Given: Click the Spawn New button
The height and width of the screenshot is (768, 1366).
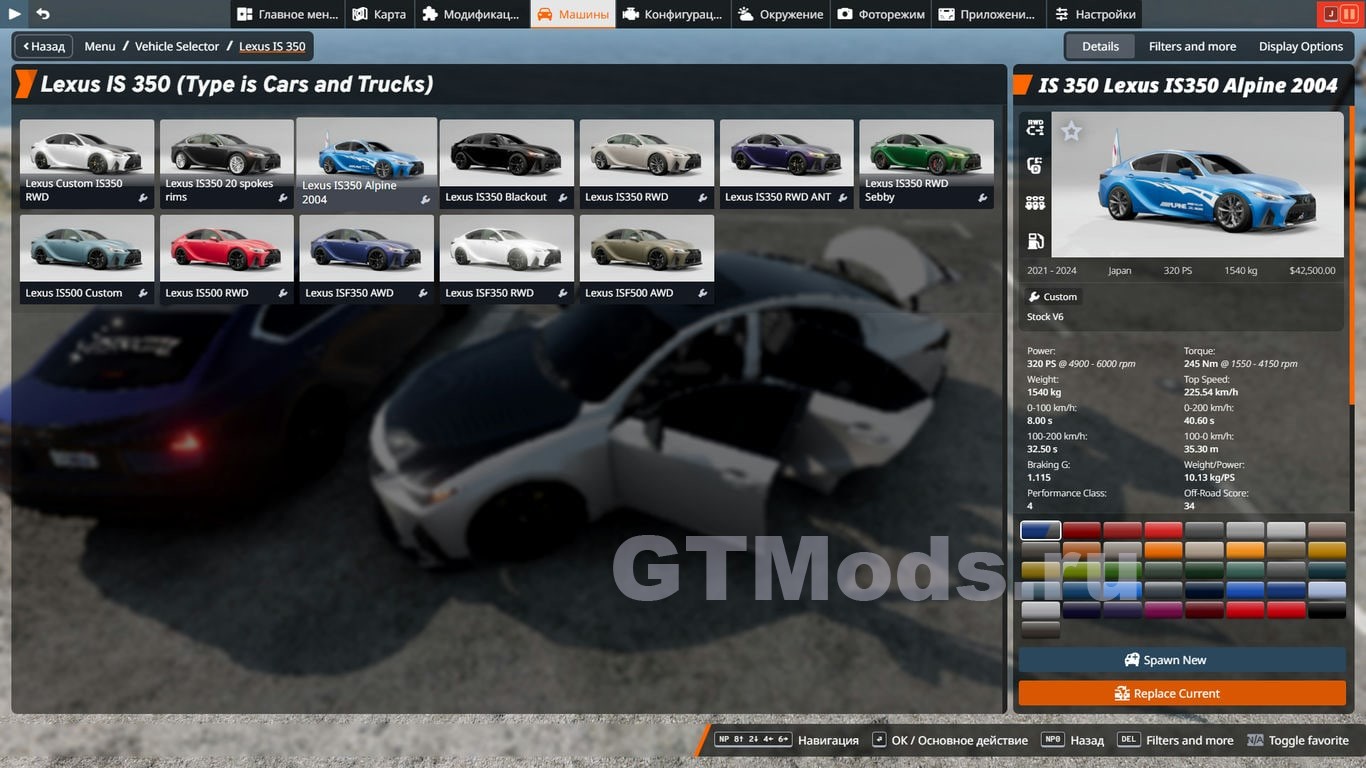Looking at the screenshot, I should (x=1182, y=660).
